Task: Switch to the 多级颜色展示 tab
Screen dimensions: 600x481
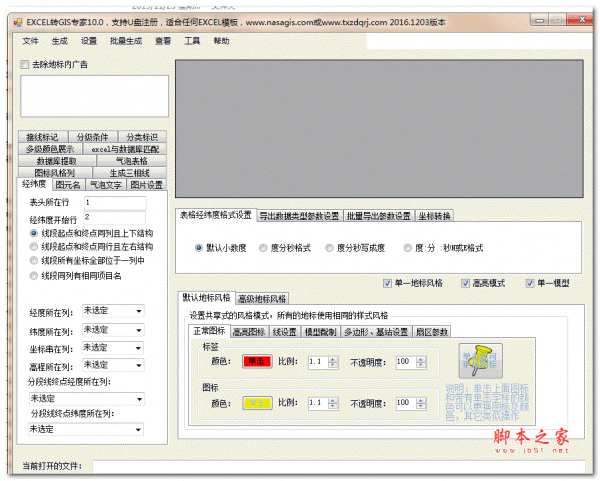Action: pyautogui.click(x=50, y=149)
